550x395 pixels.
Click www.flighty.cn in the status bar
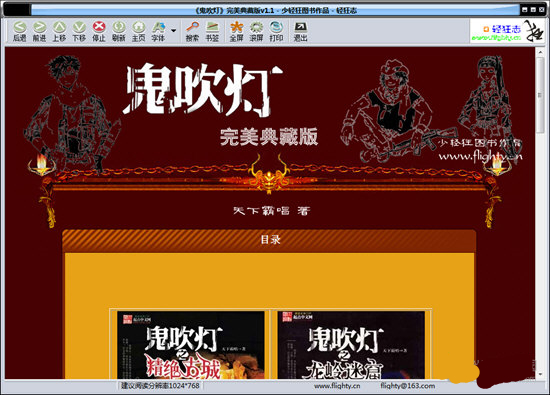[337, 386]
